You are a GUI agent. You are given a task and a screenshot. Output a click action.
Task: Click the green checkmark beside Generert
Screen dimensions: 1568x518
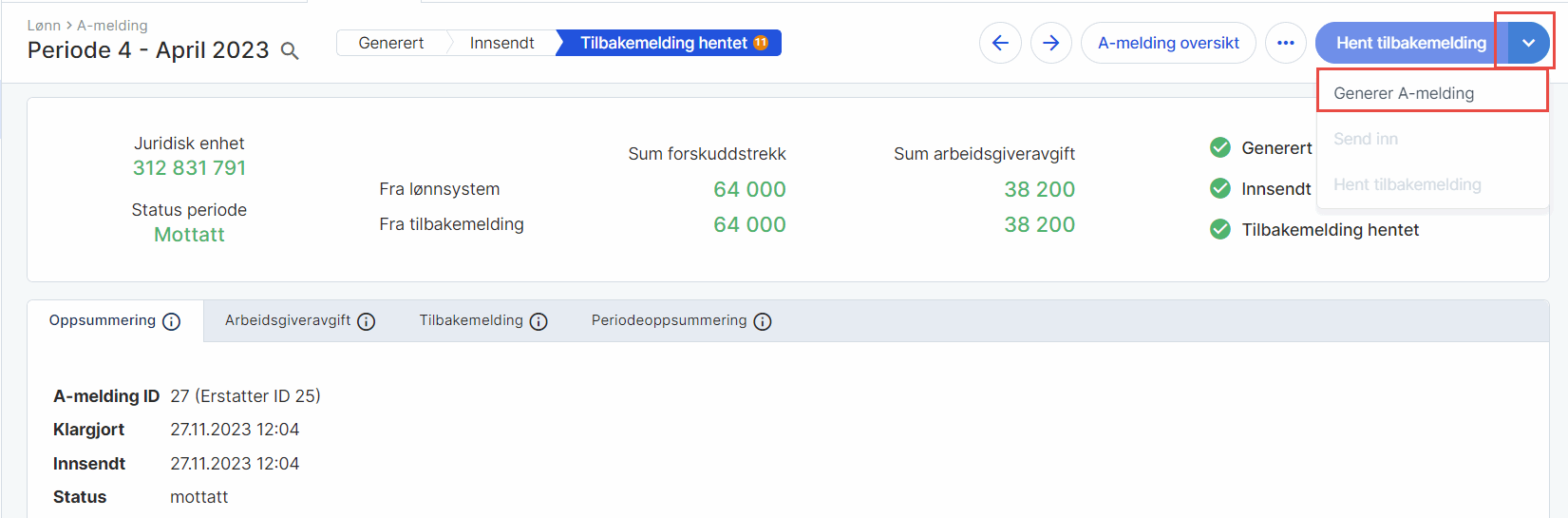pos(1220,147)
